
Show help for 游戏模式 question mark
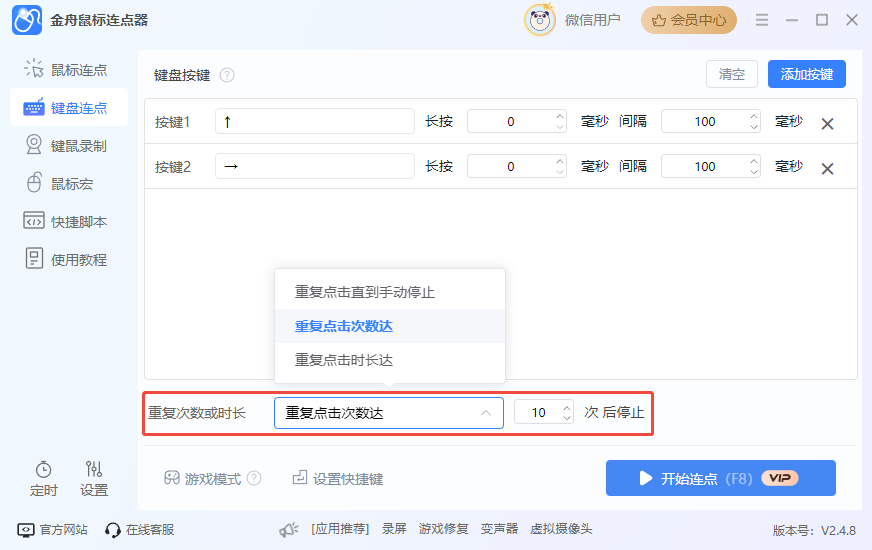[254, 478]
